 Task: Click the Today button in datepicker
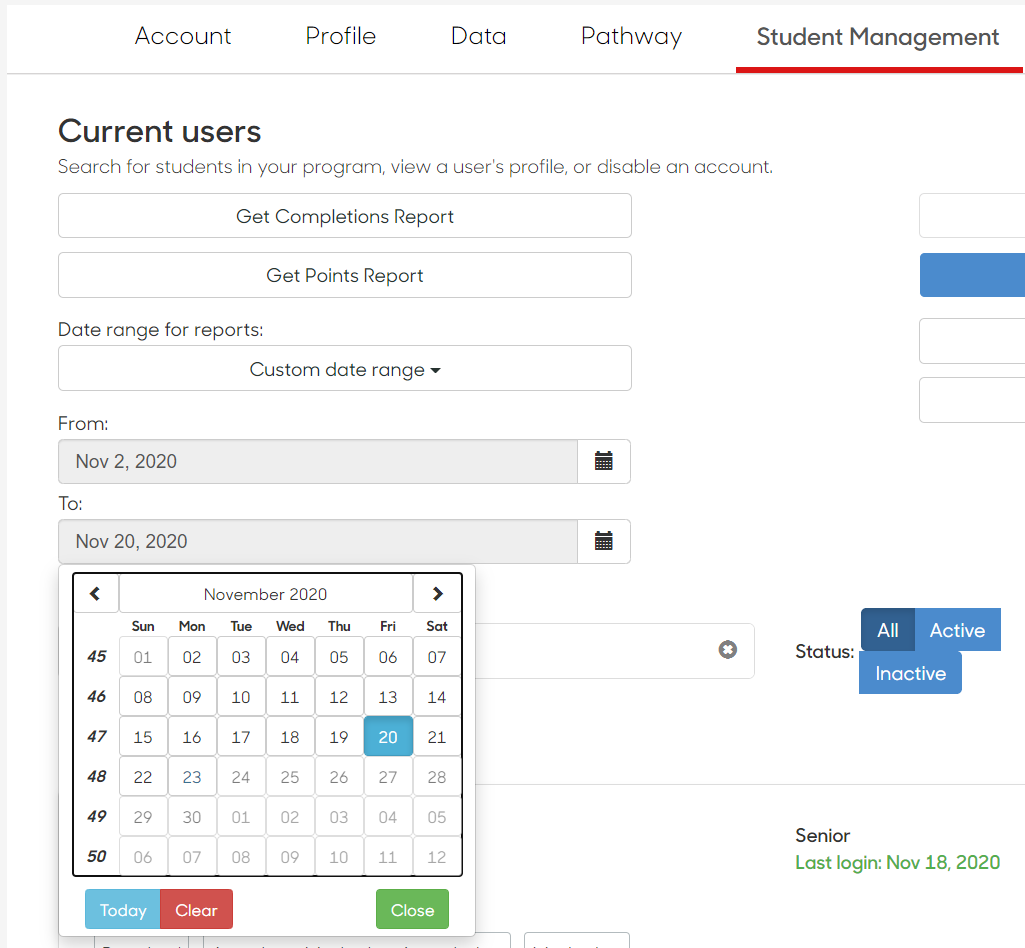pyautogui.click(x=123, y=909)
